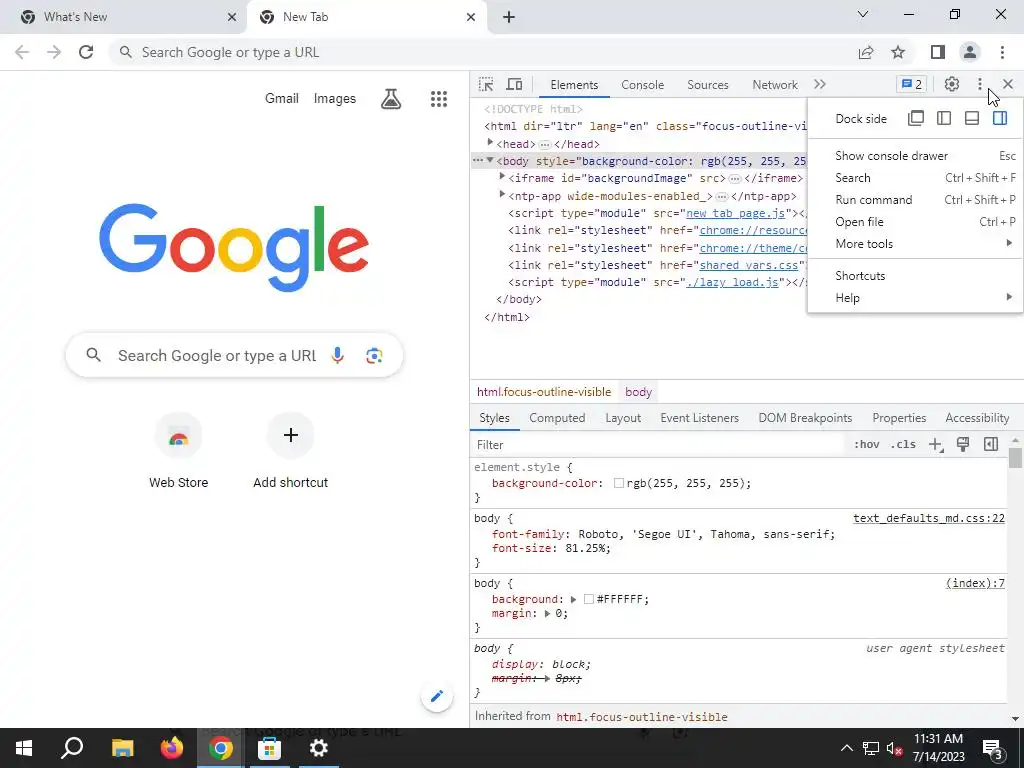This screenshot has height=768, width=1024.
Task: Open a new browser tab with plus
Action: pos(509,17)
